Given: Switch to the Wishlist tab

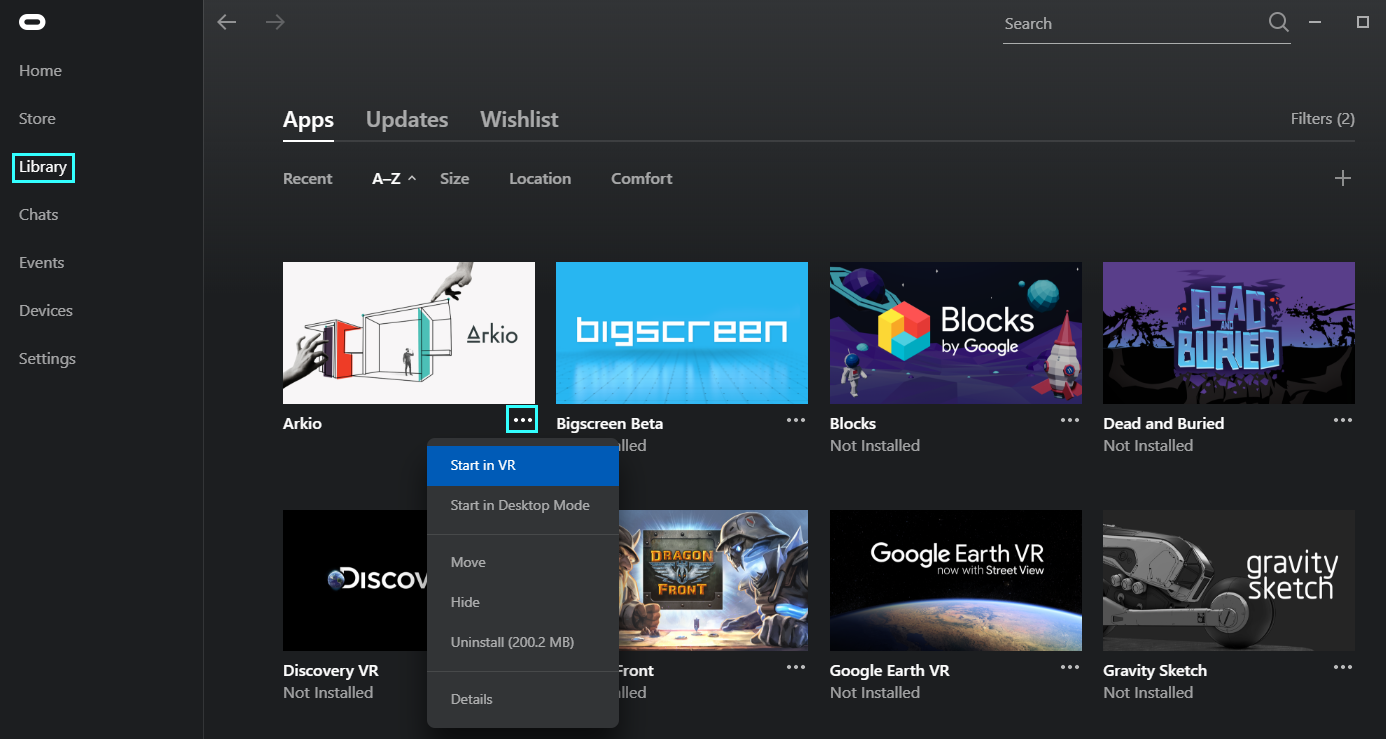Looking at the screenshot, I should (519, 120).
